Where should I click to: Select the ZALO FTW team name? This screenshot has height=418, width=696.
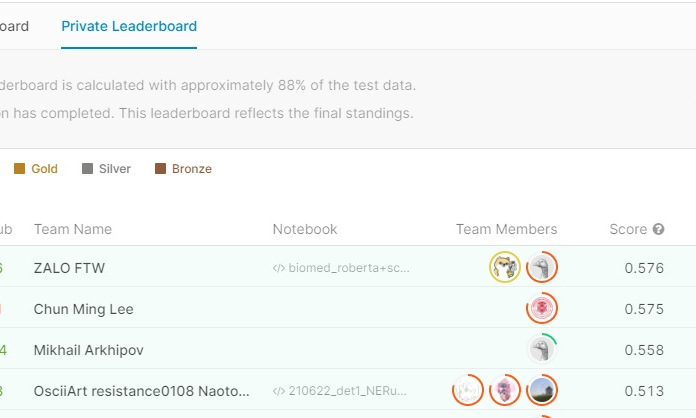click(69, 268)
